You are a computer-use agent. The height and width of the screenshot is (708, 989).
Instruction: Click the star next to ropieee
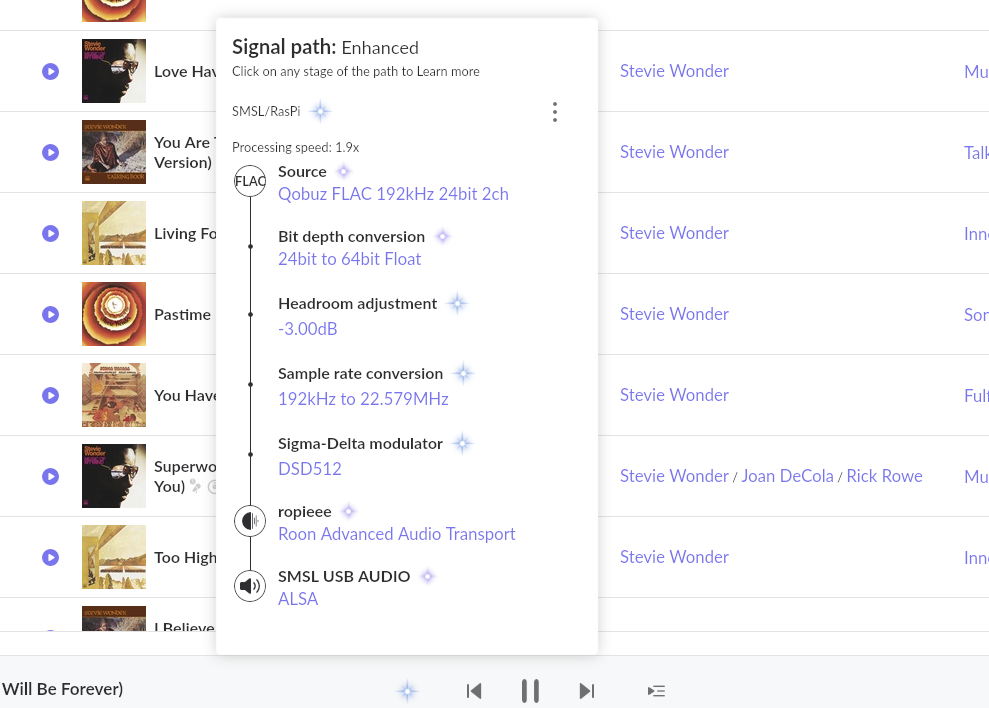coord(349,511)
